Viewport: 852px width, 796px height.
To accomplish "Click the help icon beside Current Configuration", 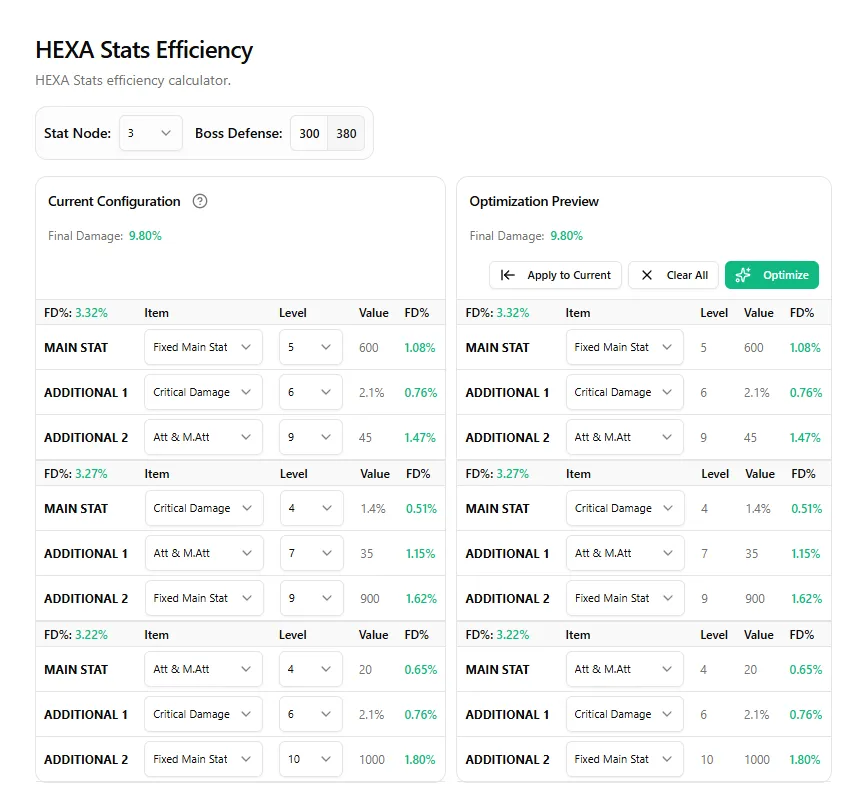I will click(x=200, y=202).
